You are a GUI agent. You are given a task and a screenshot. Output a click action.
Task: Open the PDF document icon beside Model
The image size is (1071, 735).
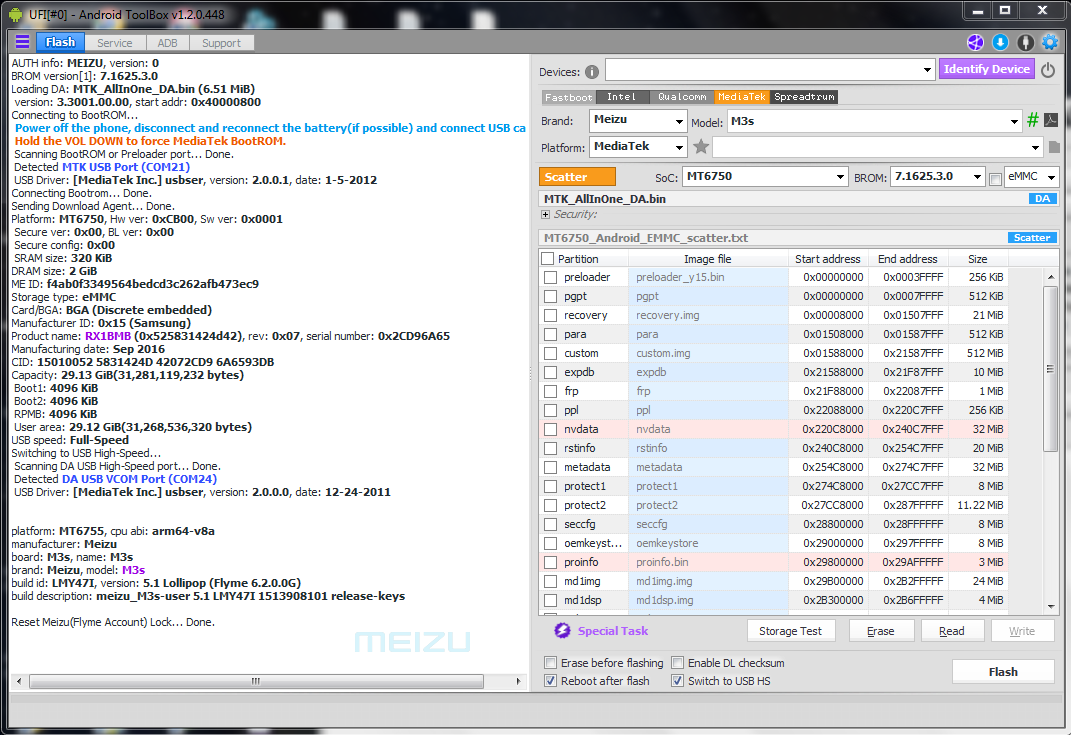pos(1051,120)
